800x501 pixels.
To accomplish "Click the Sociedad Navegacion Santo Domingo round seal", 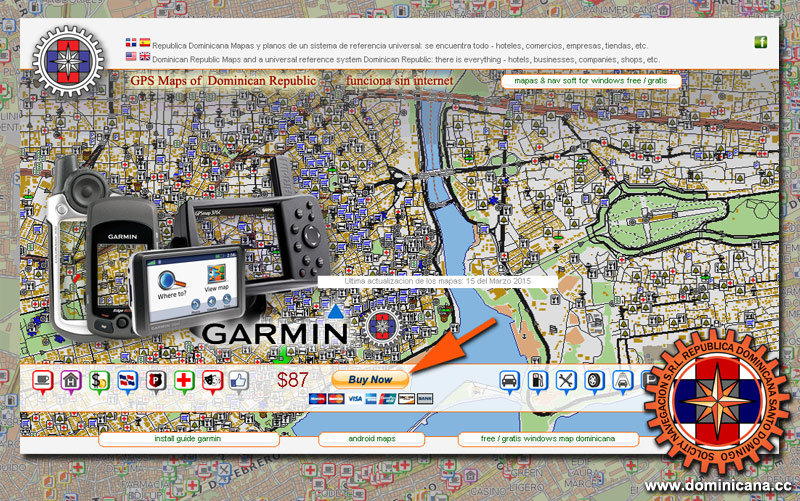I will tap(718, 402).
